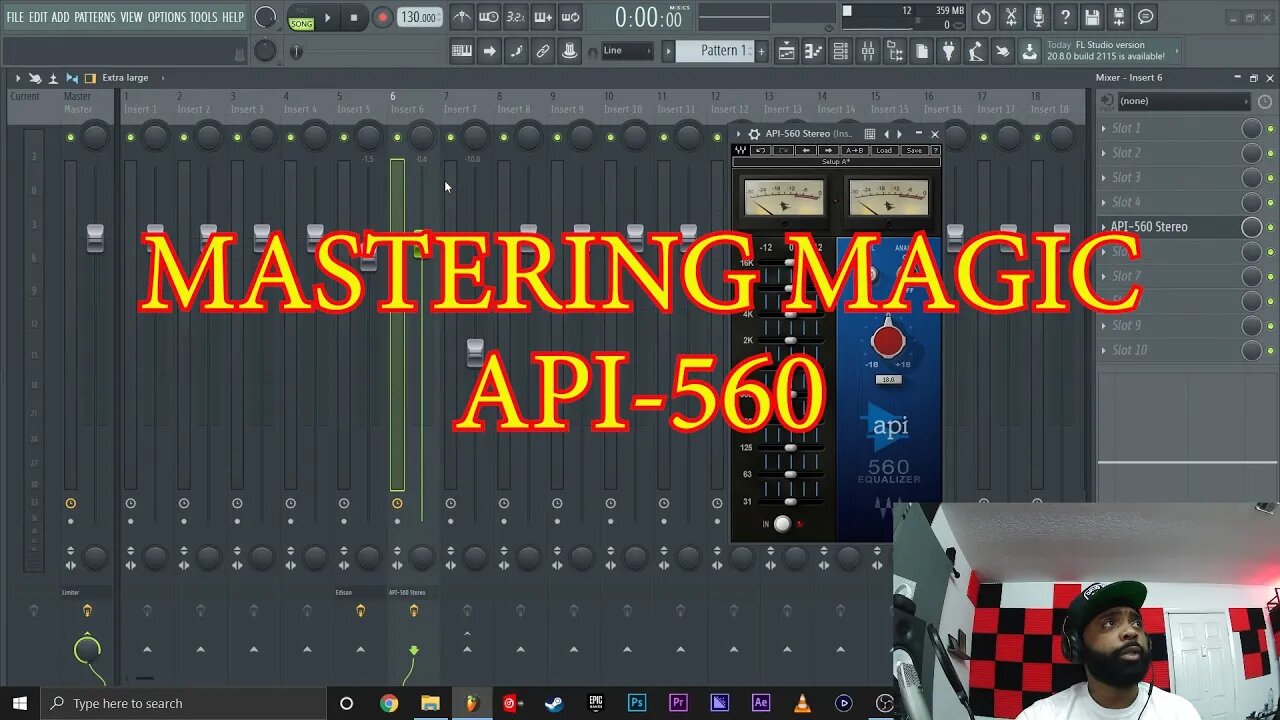The width and height of the screenshot is (1280, 720).
Task: Enable wait for input before playing
Action: point(488,17)
